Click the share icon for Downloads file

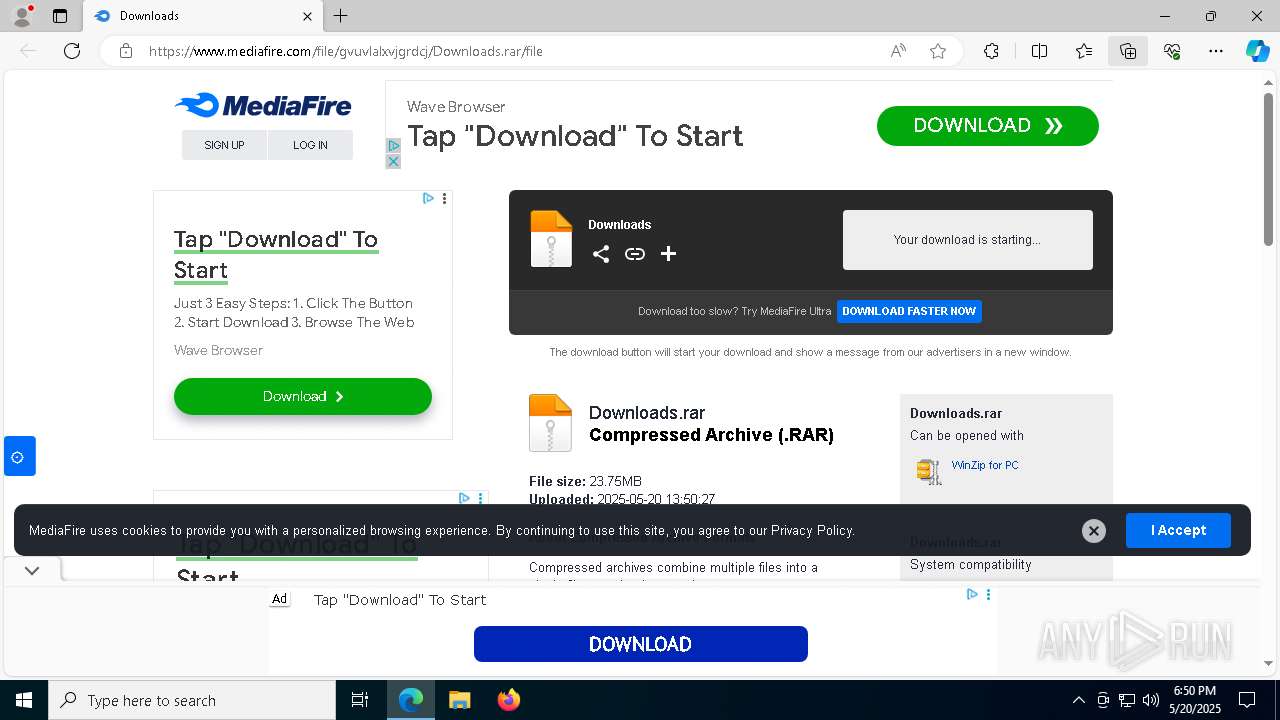coord(600,254)
